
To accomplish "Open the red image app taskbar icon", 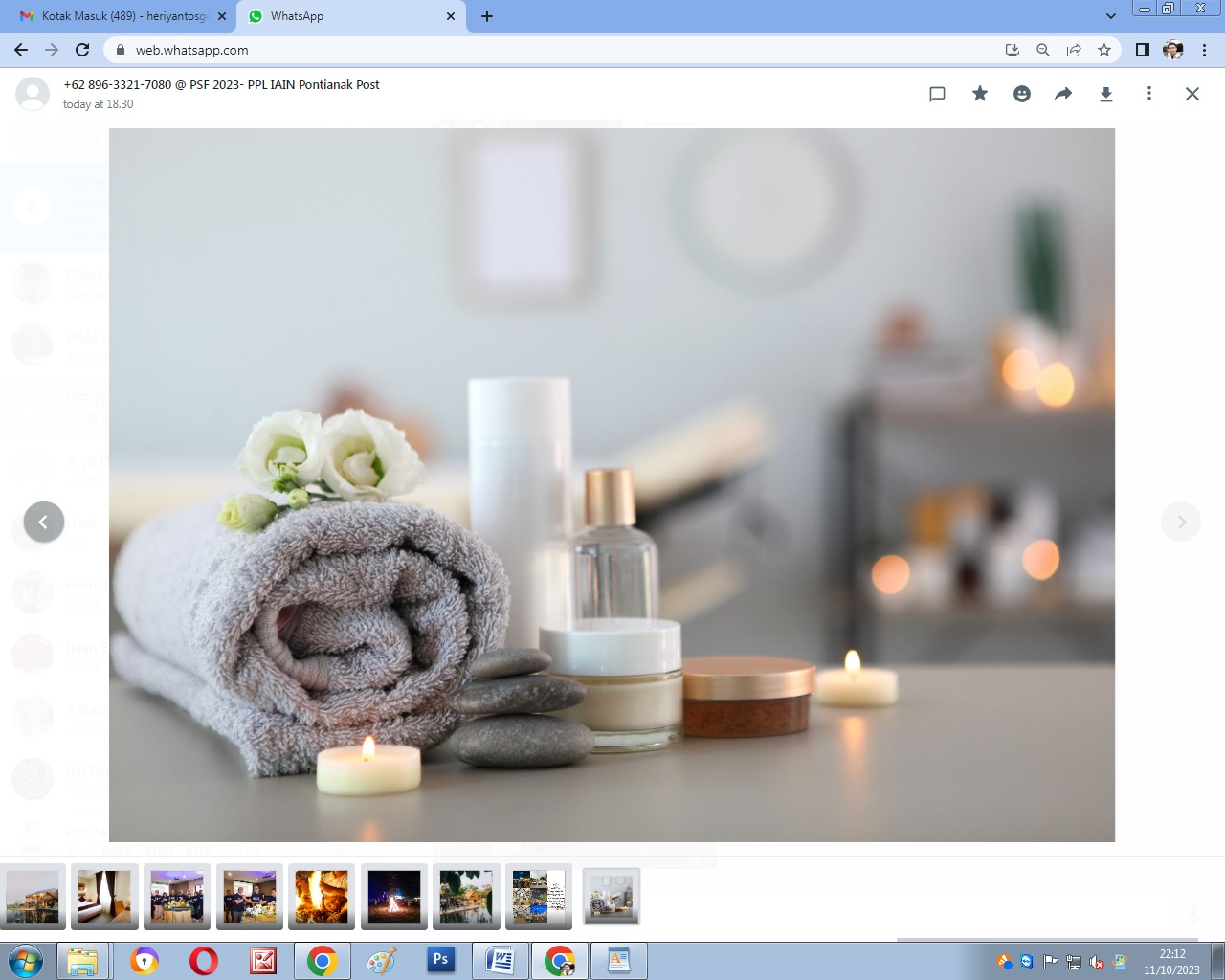I will tap(263, 961).
